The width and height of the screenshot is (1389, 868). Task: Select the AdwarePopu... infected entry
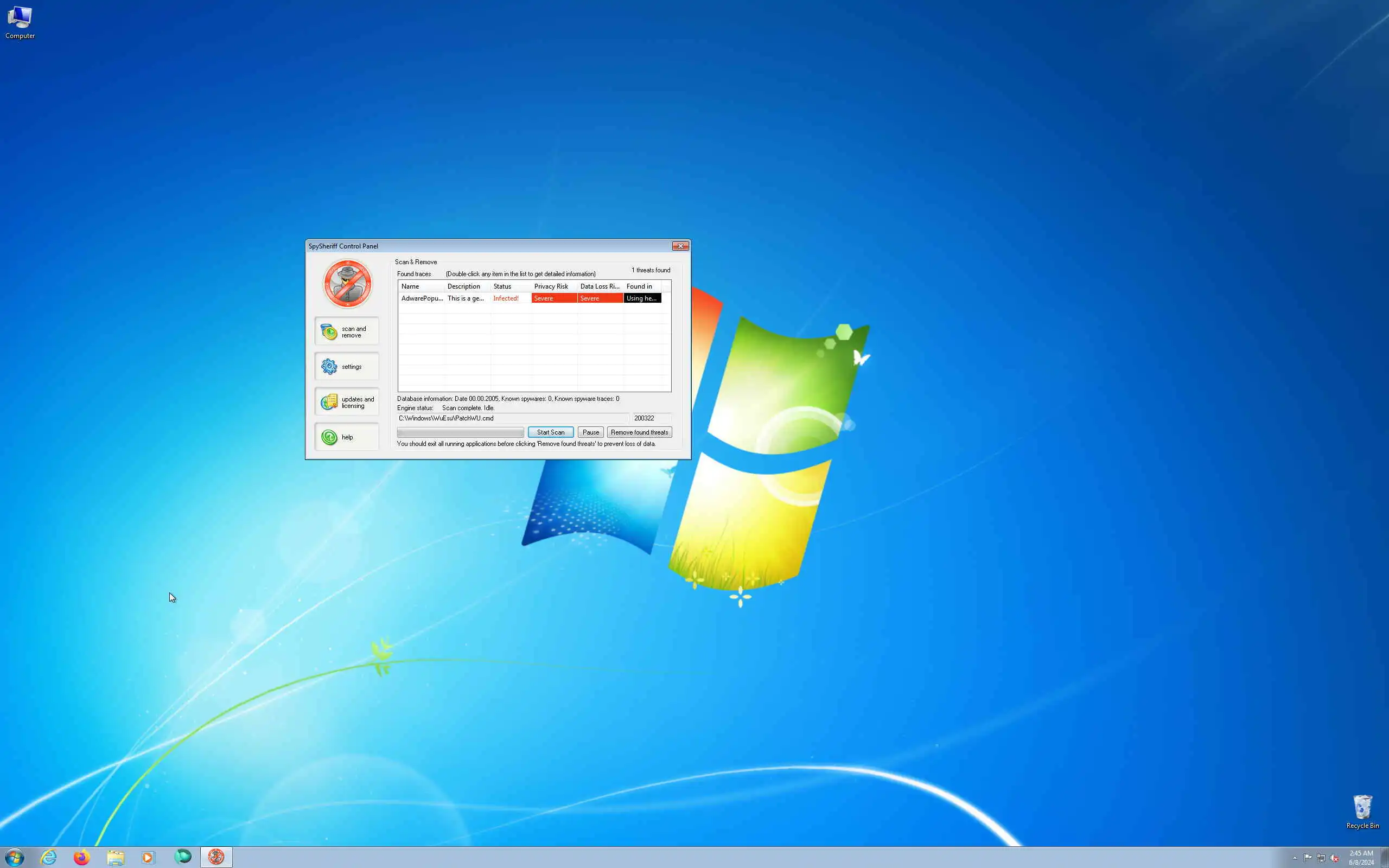coord(422,298)
